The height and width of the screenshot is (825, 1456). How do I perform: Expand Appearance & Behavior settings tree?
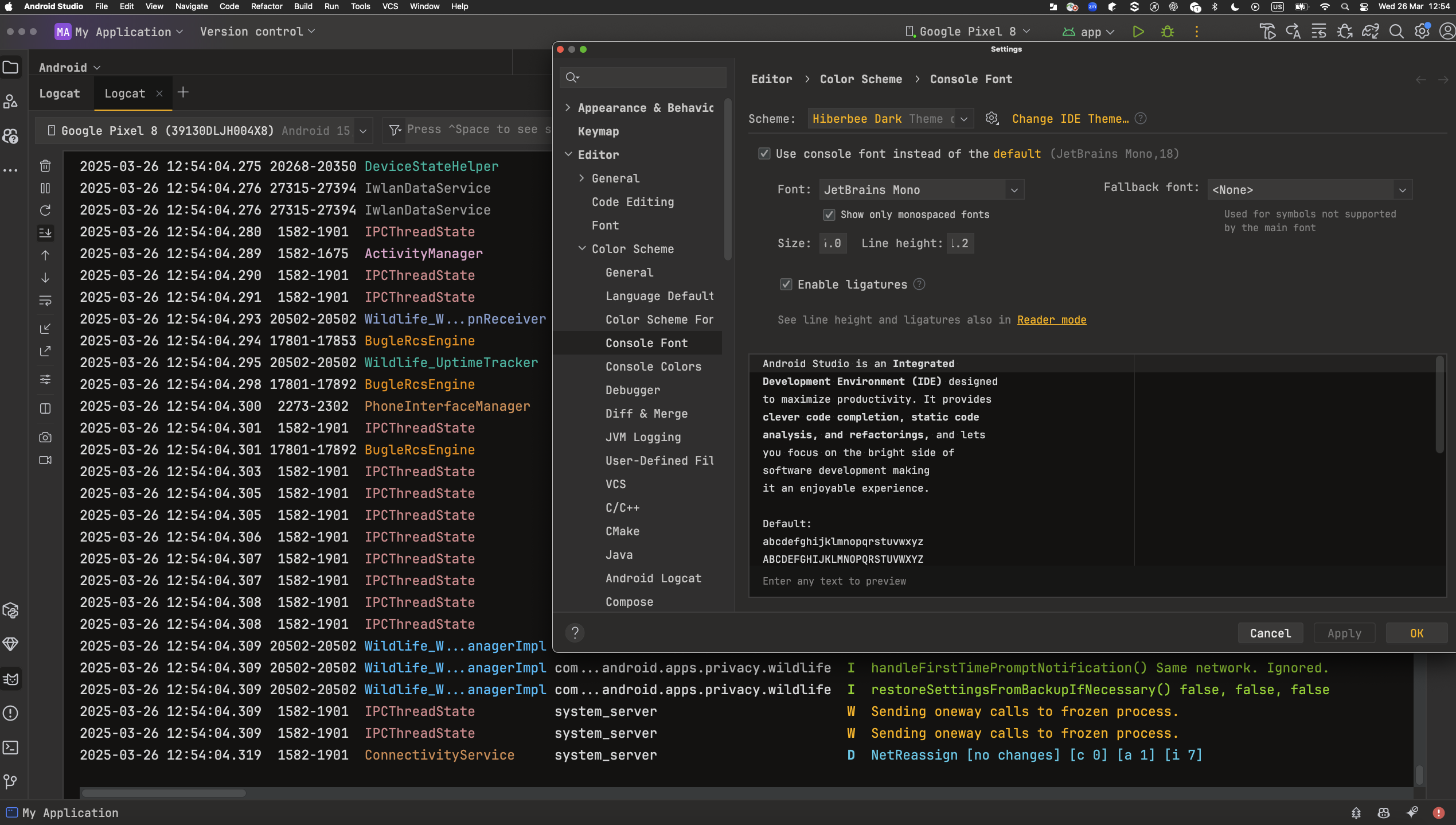coord(568,108)
